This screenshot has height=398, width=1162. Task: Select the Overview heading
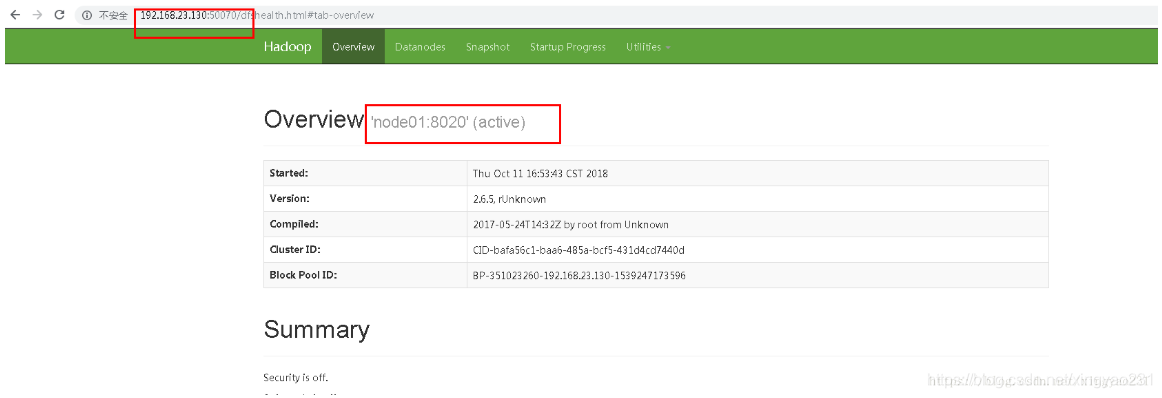coord(314,119)
